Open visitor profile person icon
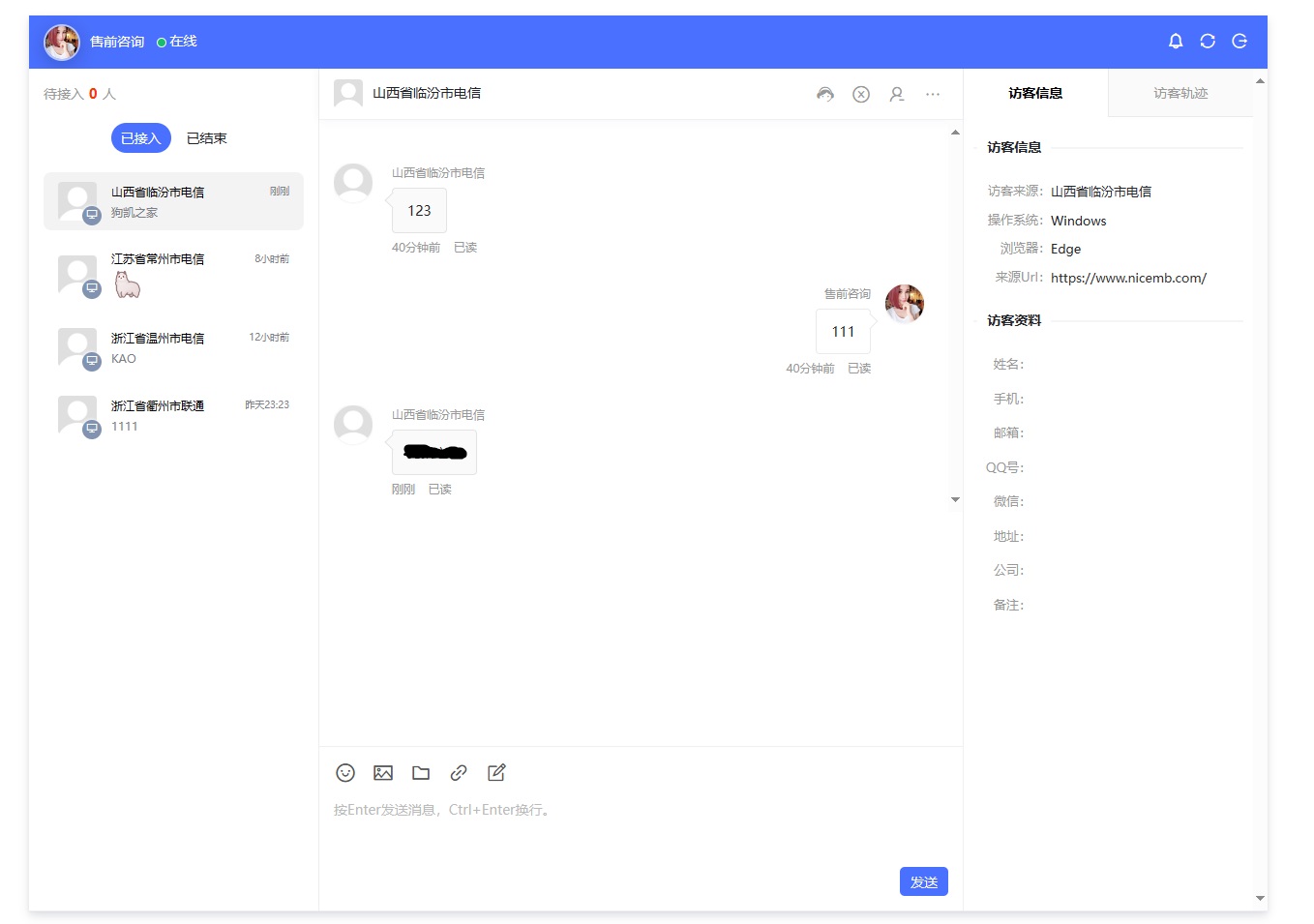1314x924 pixels. (x=896, y=94)
